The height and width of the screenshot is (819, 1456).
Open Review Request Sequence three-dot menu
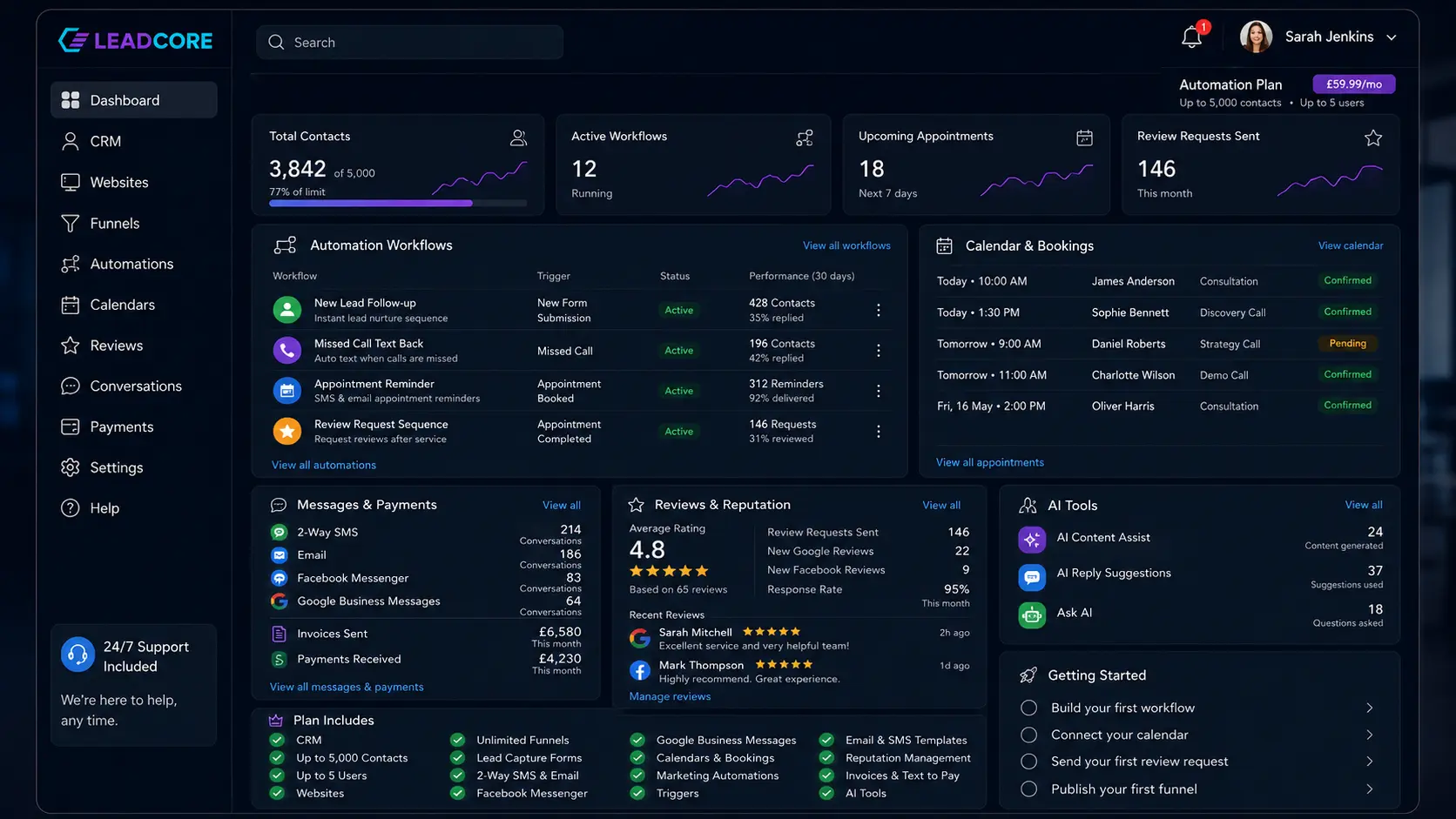point(879,432)
